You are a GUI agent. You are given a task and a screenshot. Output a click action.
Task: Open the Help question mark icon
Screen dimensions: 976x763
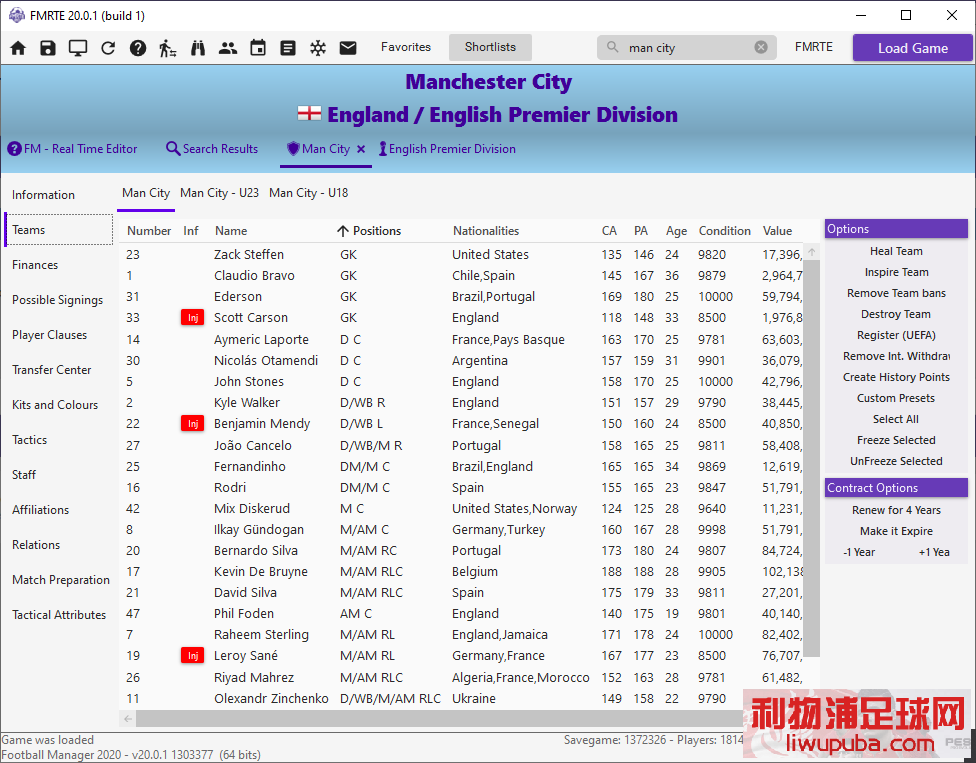coord(138,48)
